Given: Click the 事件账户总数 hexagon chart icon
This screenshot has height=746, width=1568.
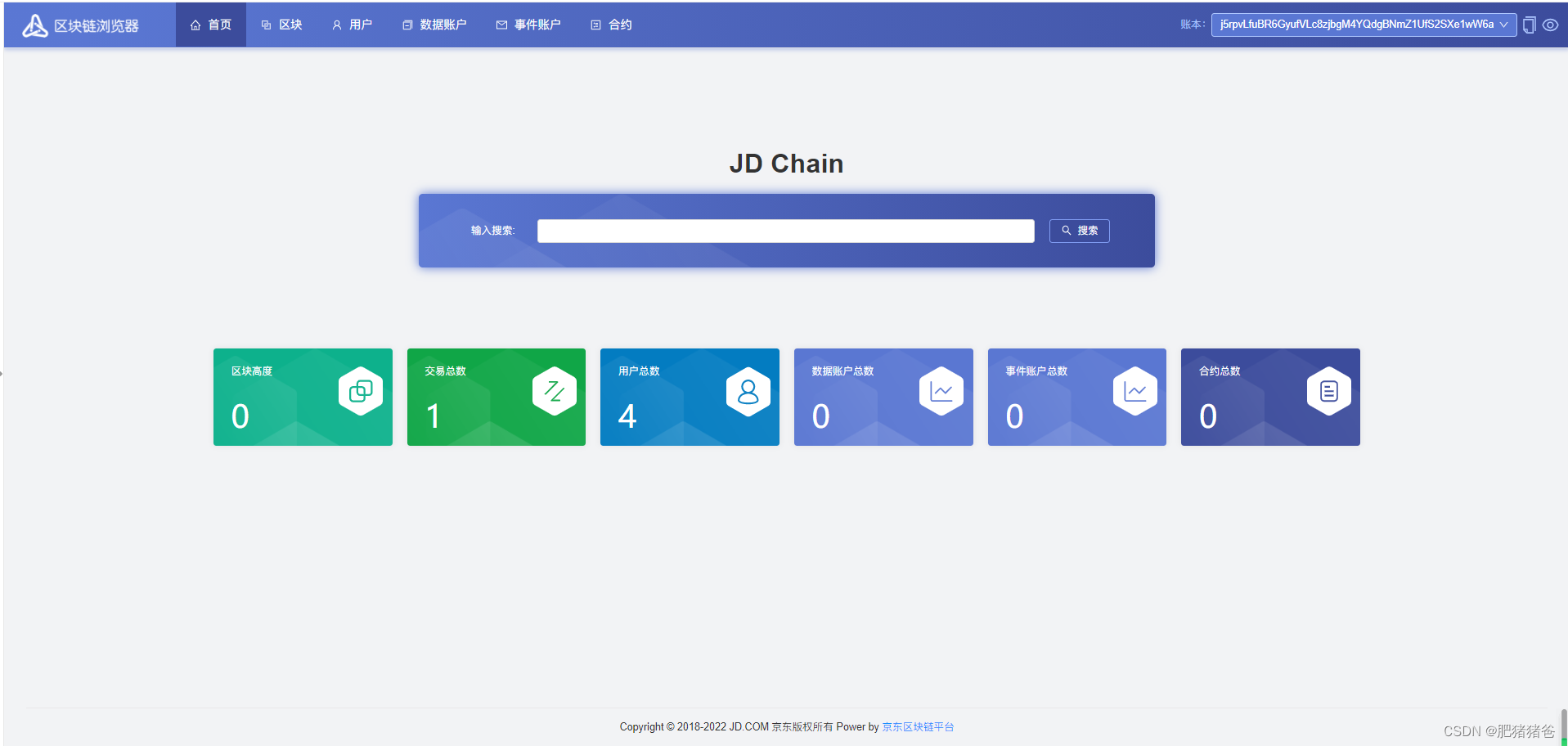Looking at the screenshot, I should [x=1135, y=391].
